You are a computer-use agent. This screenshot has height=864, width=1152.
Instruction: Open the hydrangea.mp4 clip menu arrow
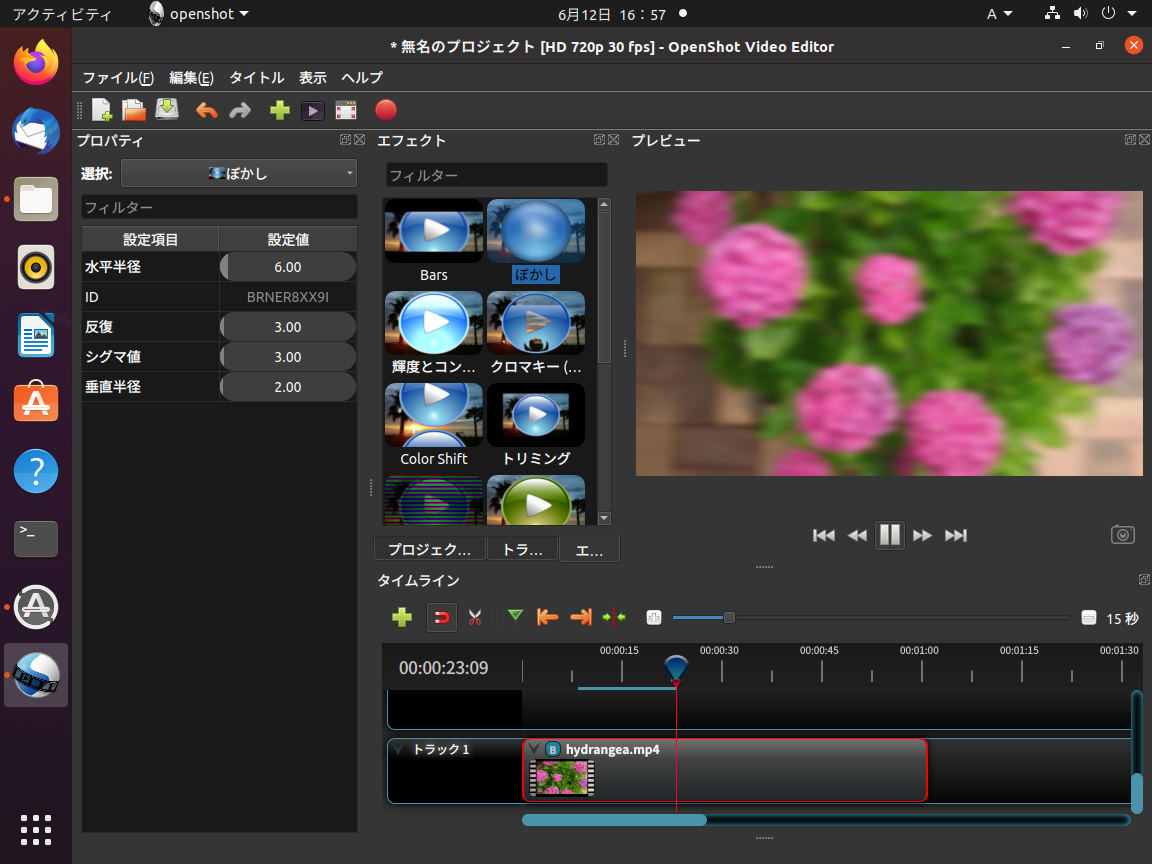click(534, 749)
